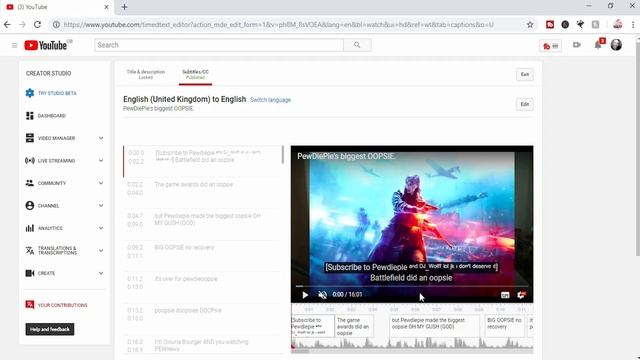Image resolution: width=640 pixels, height=360 pixels.
Task: Click timeline block 'but Pewdiepie made the biggest'
Action: (x=435, y=326)
